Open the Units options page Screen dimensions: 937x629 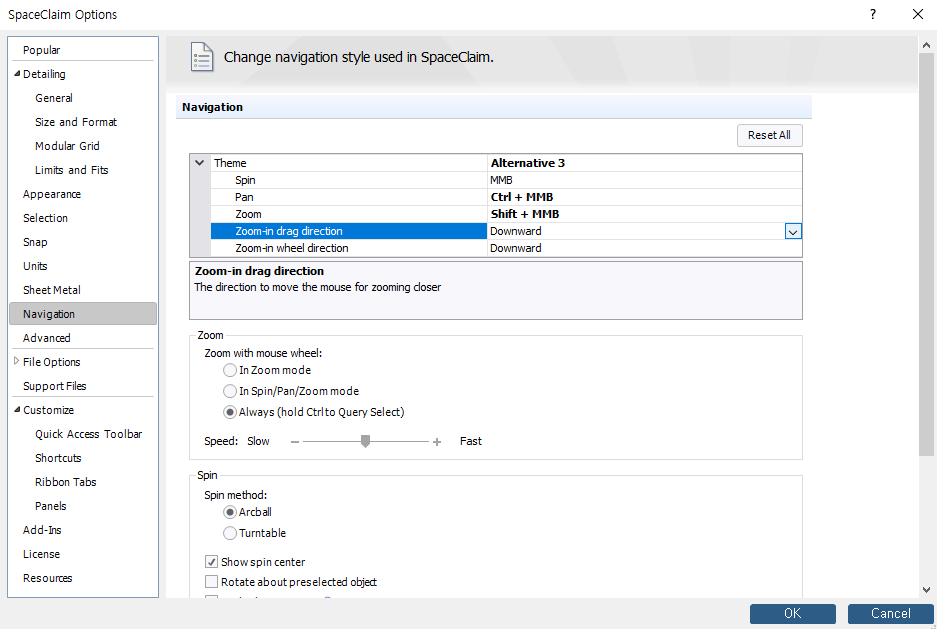[35, 266]
